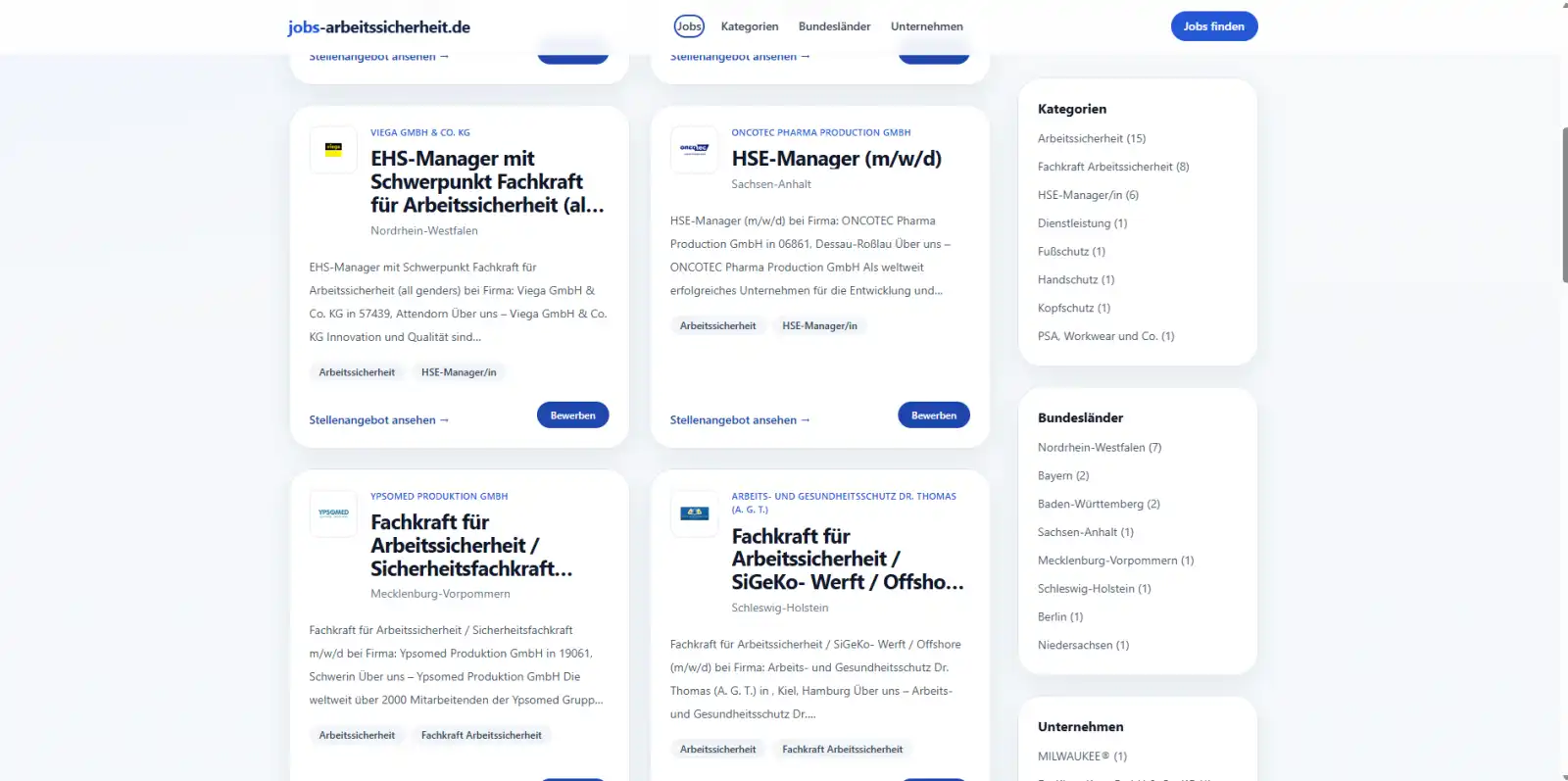Filter by state Niedersachsen (1)
The width and height of the screenshot is (1568, 781).
[1084, 646]
